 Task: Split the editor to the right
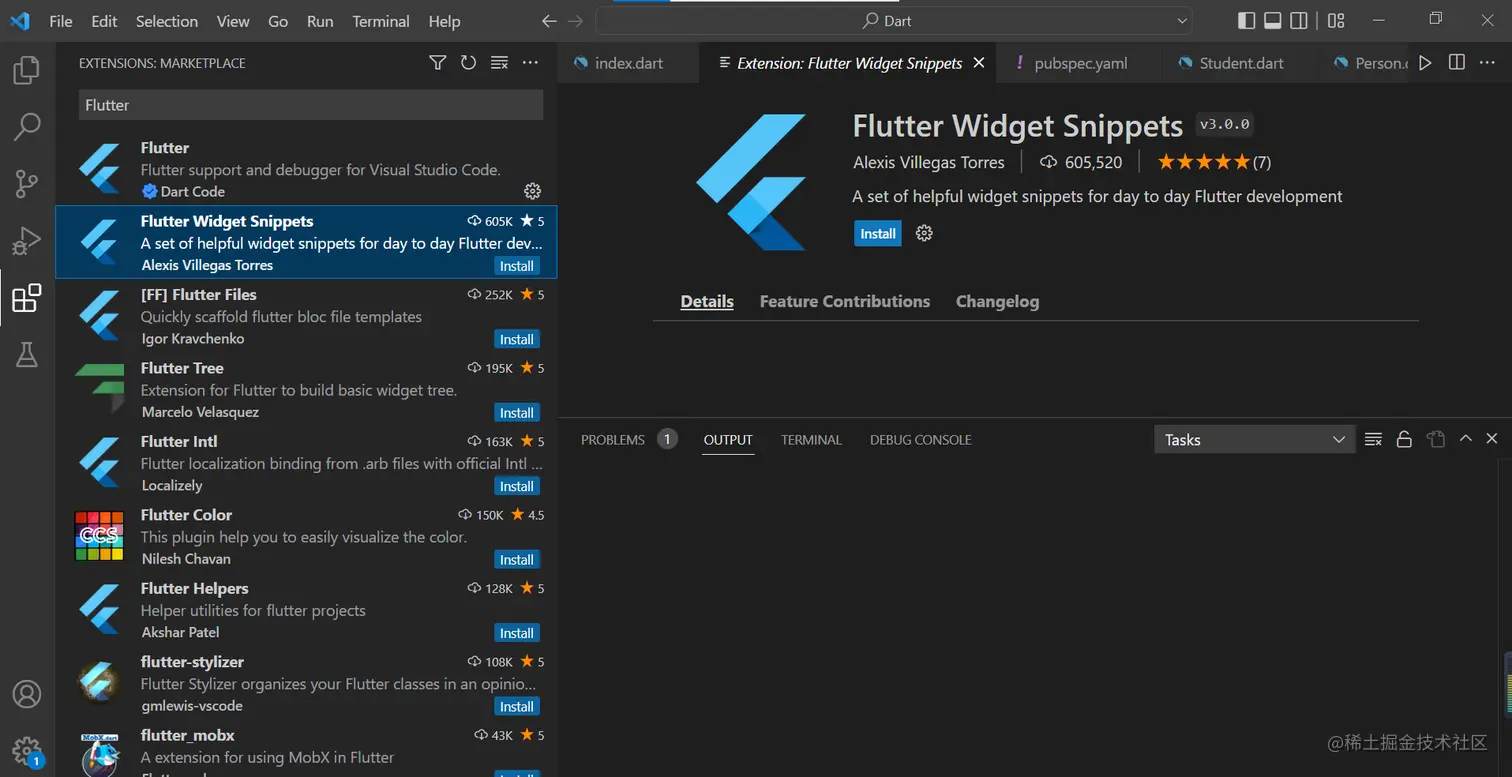click(1457, 63)
